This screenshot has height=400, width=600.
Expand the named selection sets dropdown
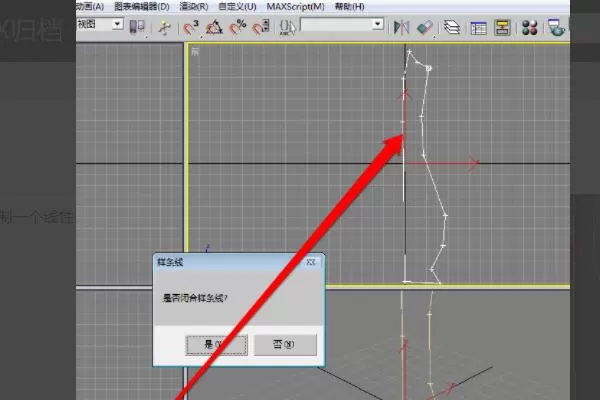click(378, 24)
